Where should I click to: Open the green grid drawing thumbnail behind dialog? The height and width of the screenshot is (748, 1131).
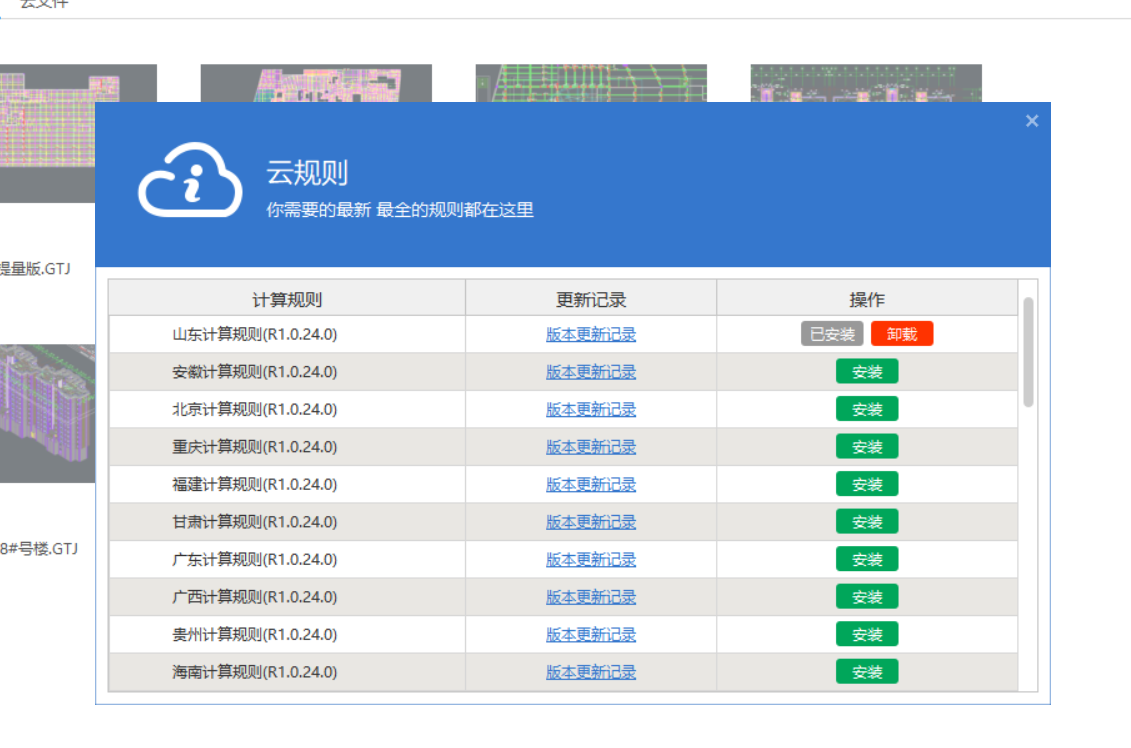591,83
